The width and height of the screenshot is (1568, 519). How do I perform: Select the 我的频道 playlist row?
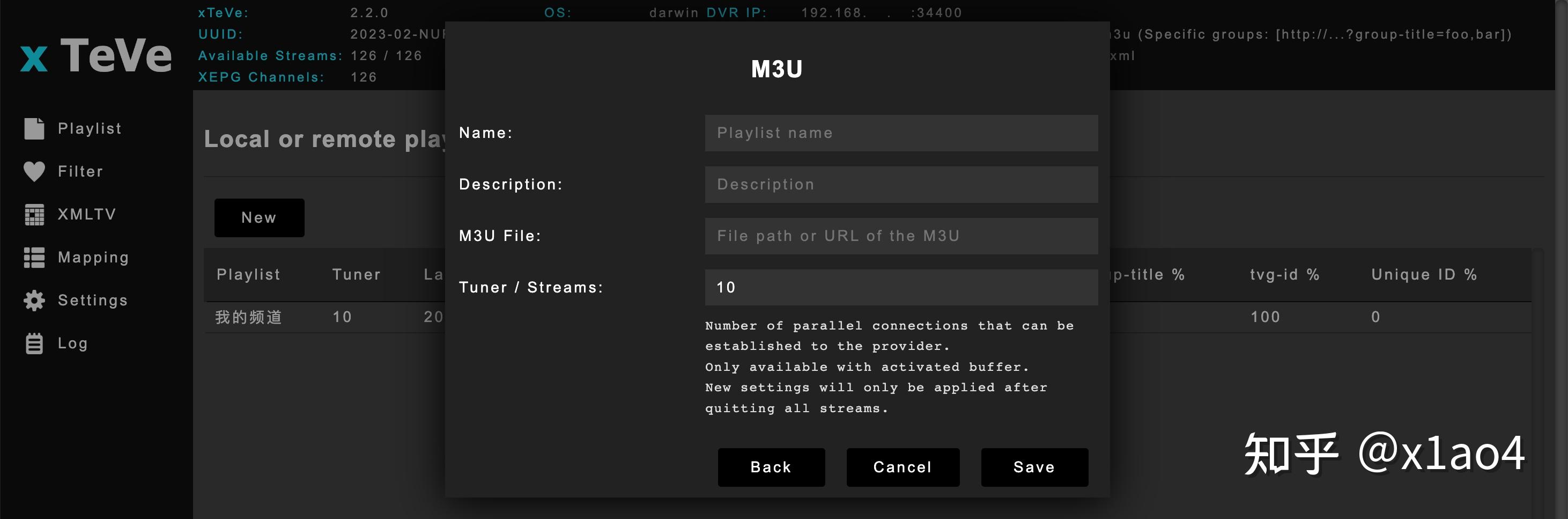point(248,317)
